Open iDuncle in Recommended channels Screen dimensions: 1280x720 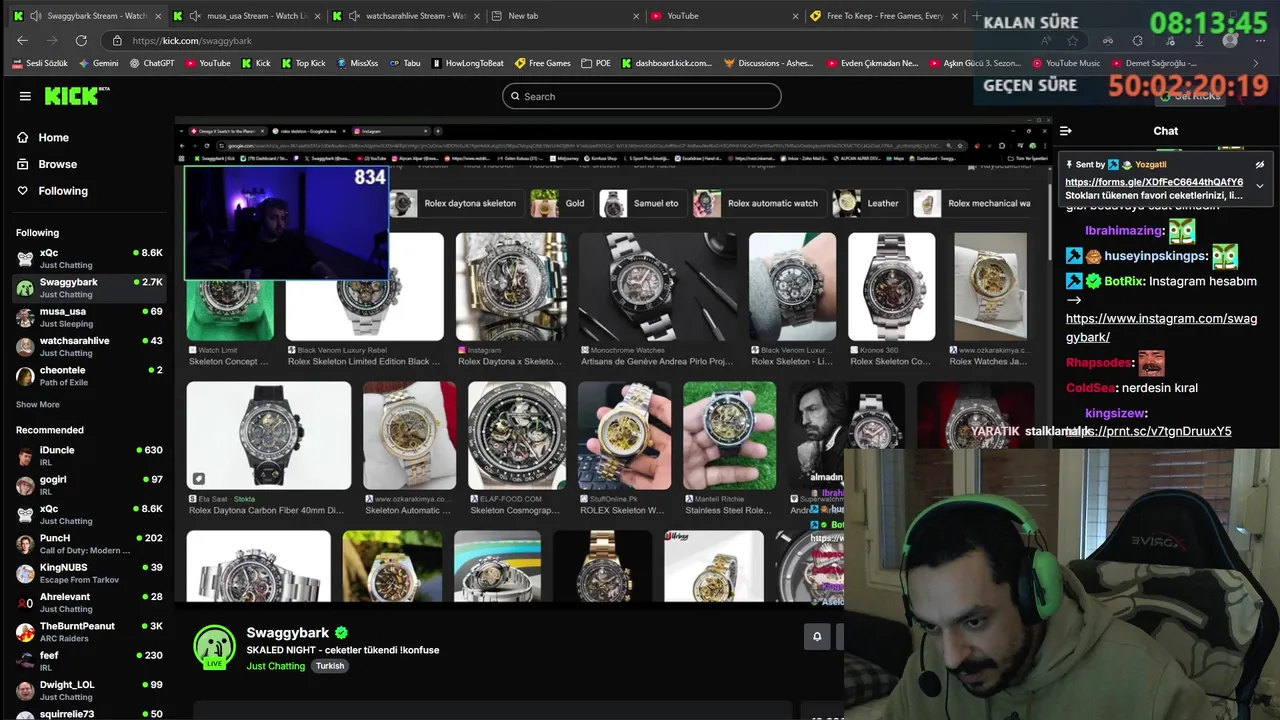[87, 456]
